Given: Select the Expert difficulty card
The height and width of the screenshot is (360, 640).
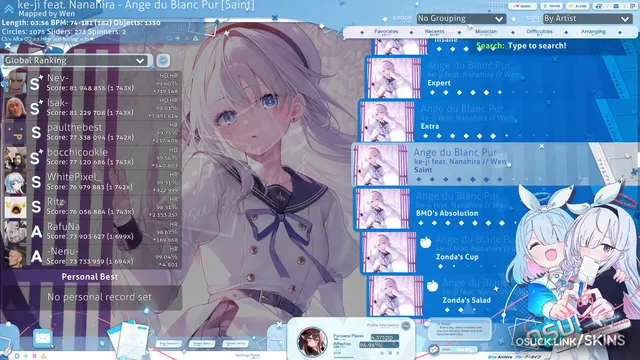Looking at the screenshot, I should point(502,77).
